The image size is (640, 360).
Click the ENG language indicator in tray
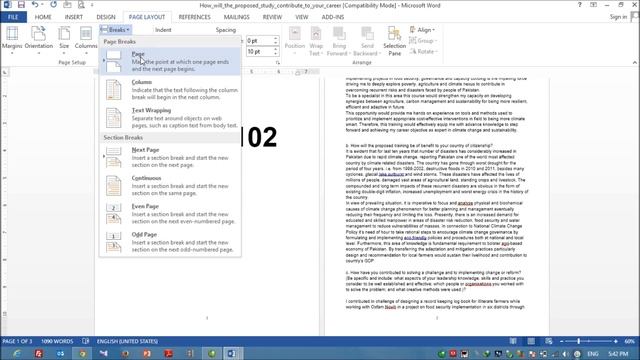coord(593,353)
